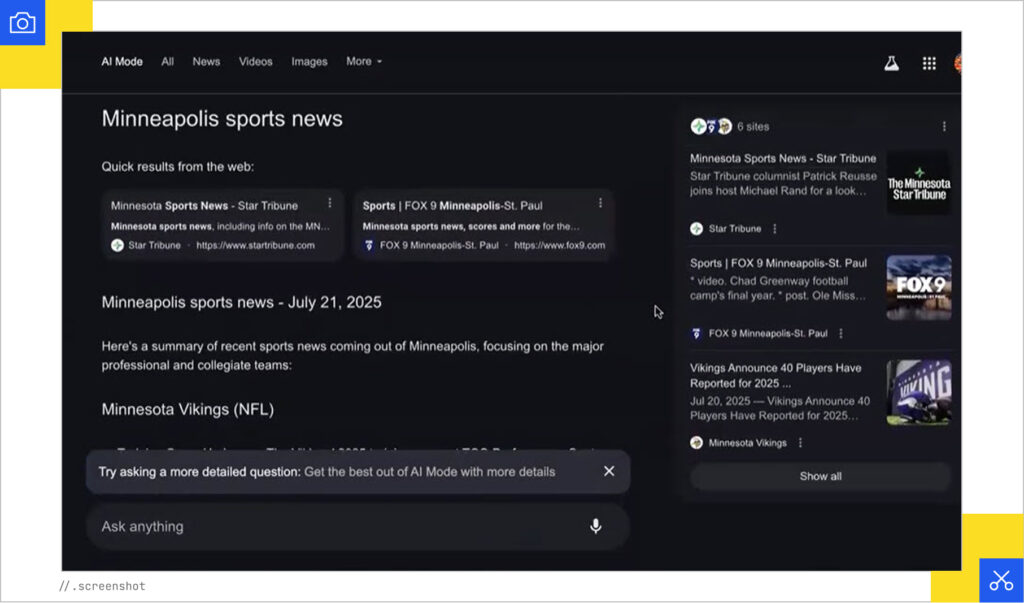The width and height of the screenshot is (1024, 603).
Task: Click the scissors icon in bottom-right corner
Action: [1000, 579]
